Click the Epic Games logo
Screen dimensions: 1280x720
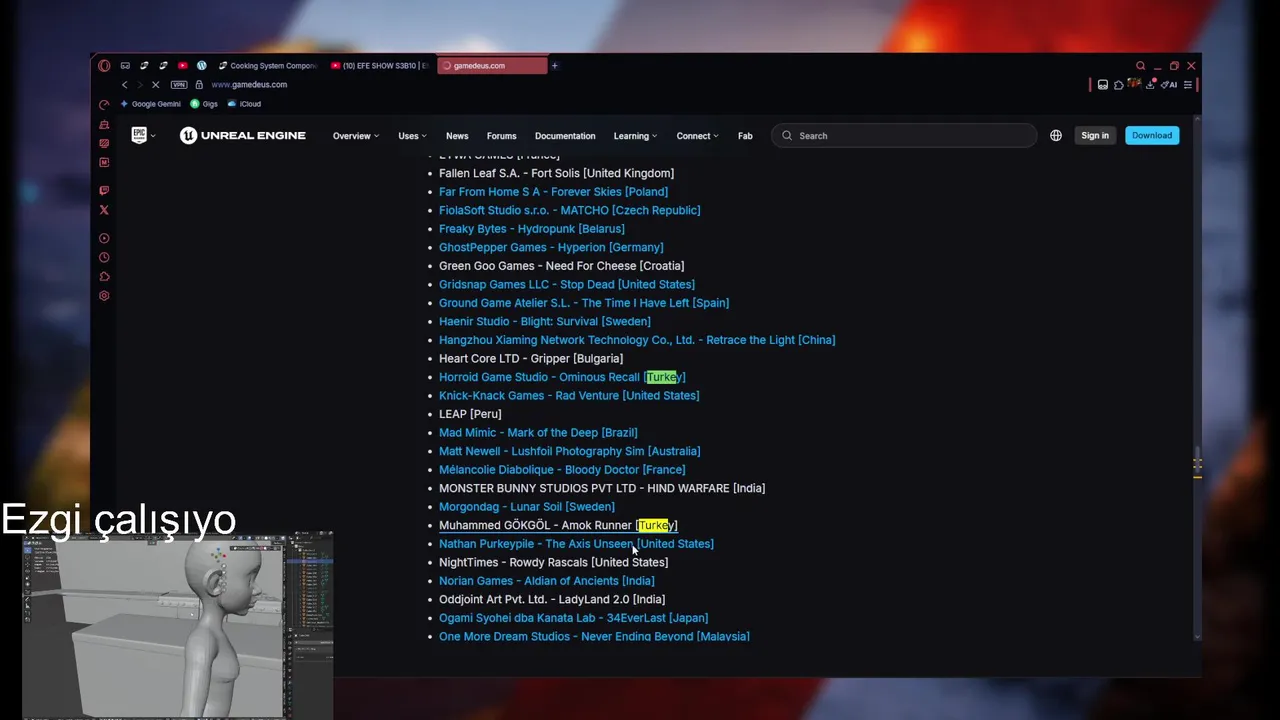139,135
